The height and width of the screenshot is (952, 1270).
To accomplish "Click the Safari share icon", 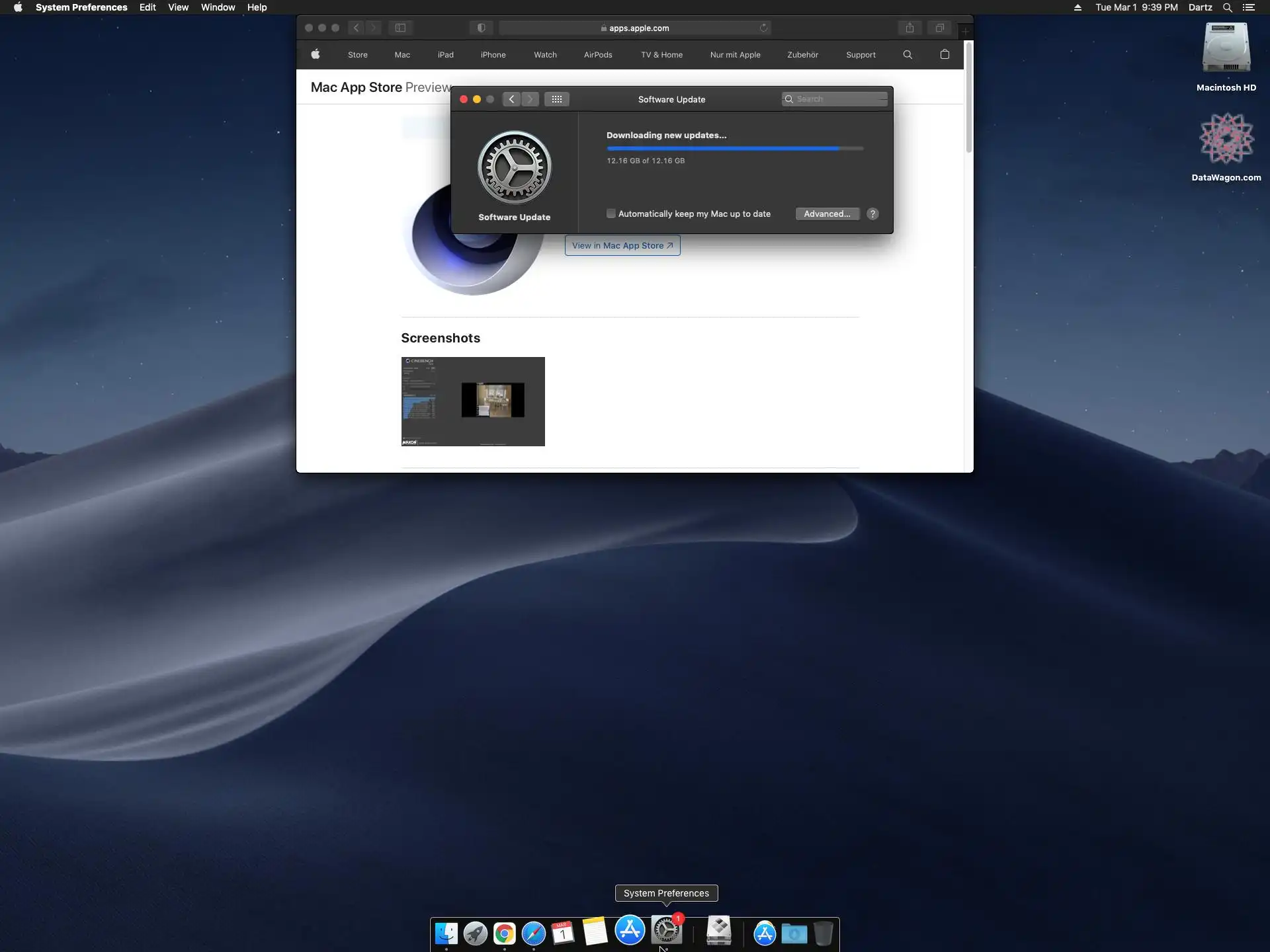I will point(910,28).
